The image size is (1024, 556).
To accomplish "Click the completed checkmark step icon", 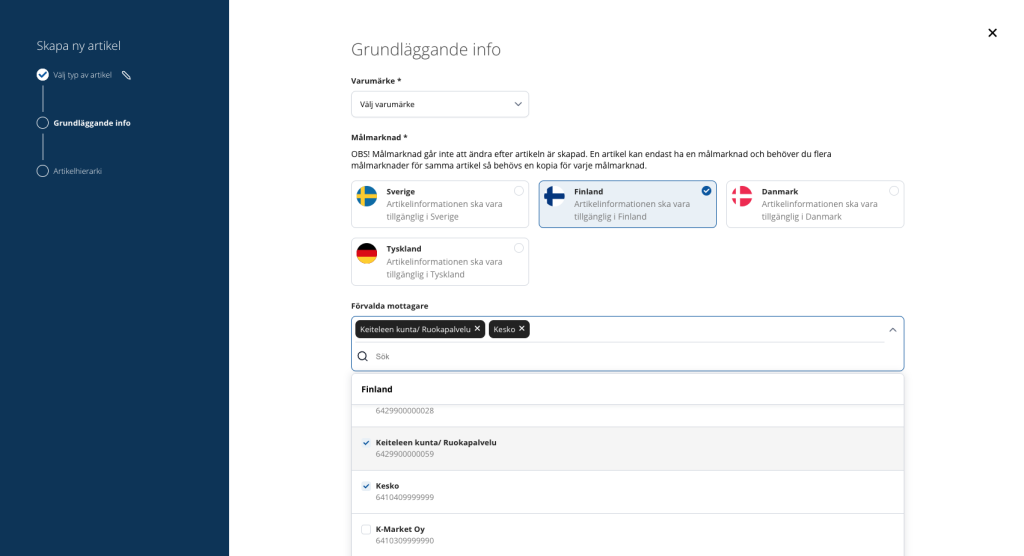I will 42,74.
